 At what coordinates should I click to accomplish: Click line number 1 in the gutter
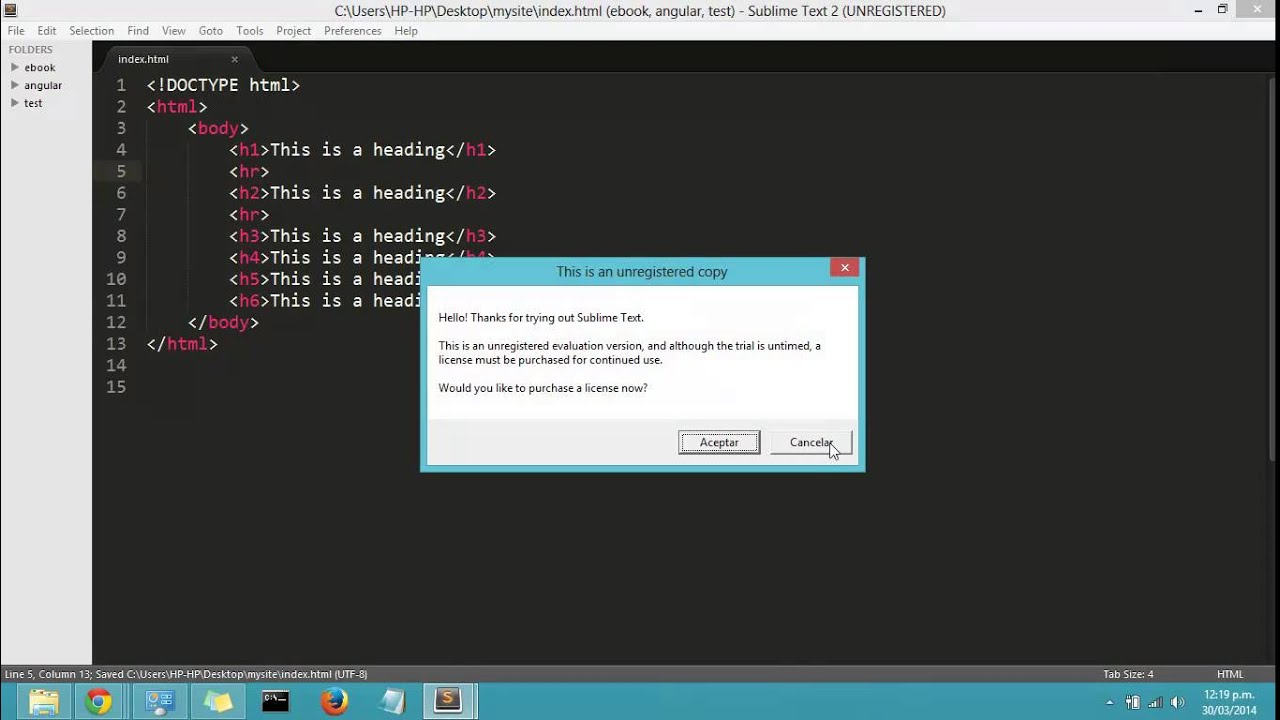pos(121,85)
